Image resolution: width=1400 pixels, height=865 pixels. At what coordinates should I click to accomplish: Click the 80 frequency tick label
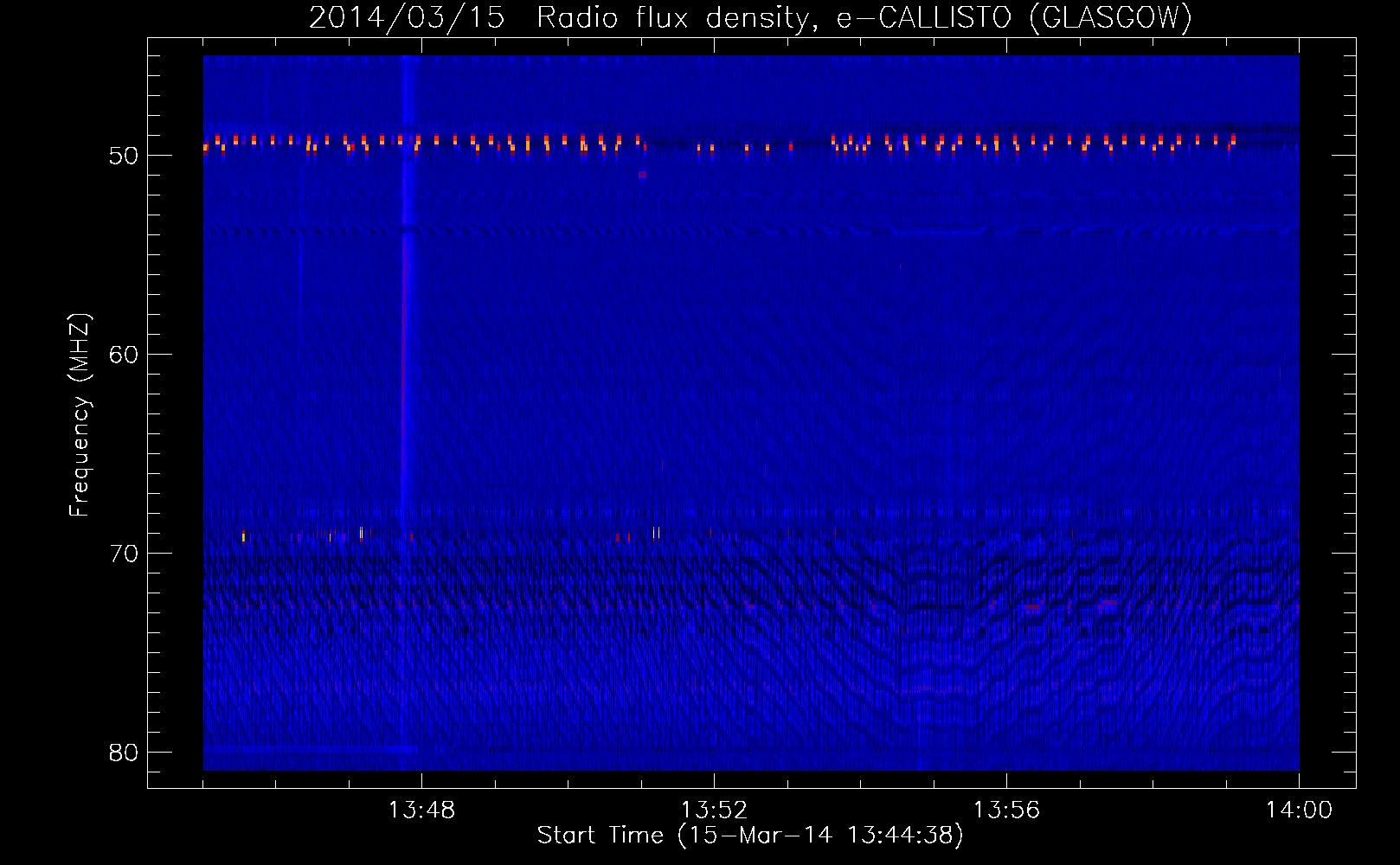125,753
